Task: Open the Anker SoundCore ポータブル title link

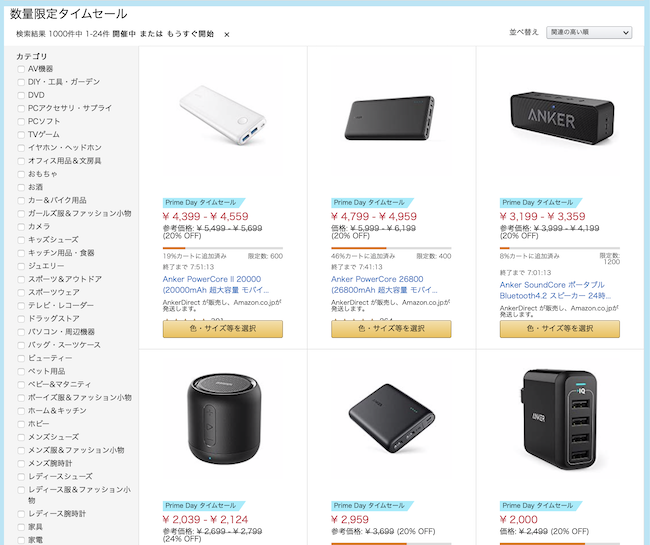Action: [x=555, y=290]
